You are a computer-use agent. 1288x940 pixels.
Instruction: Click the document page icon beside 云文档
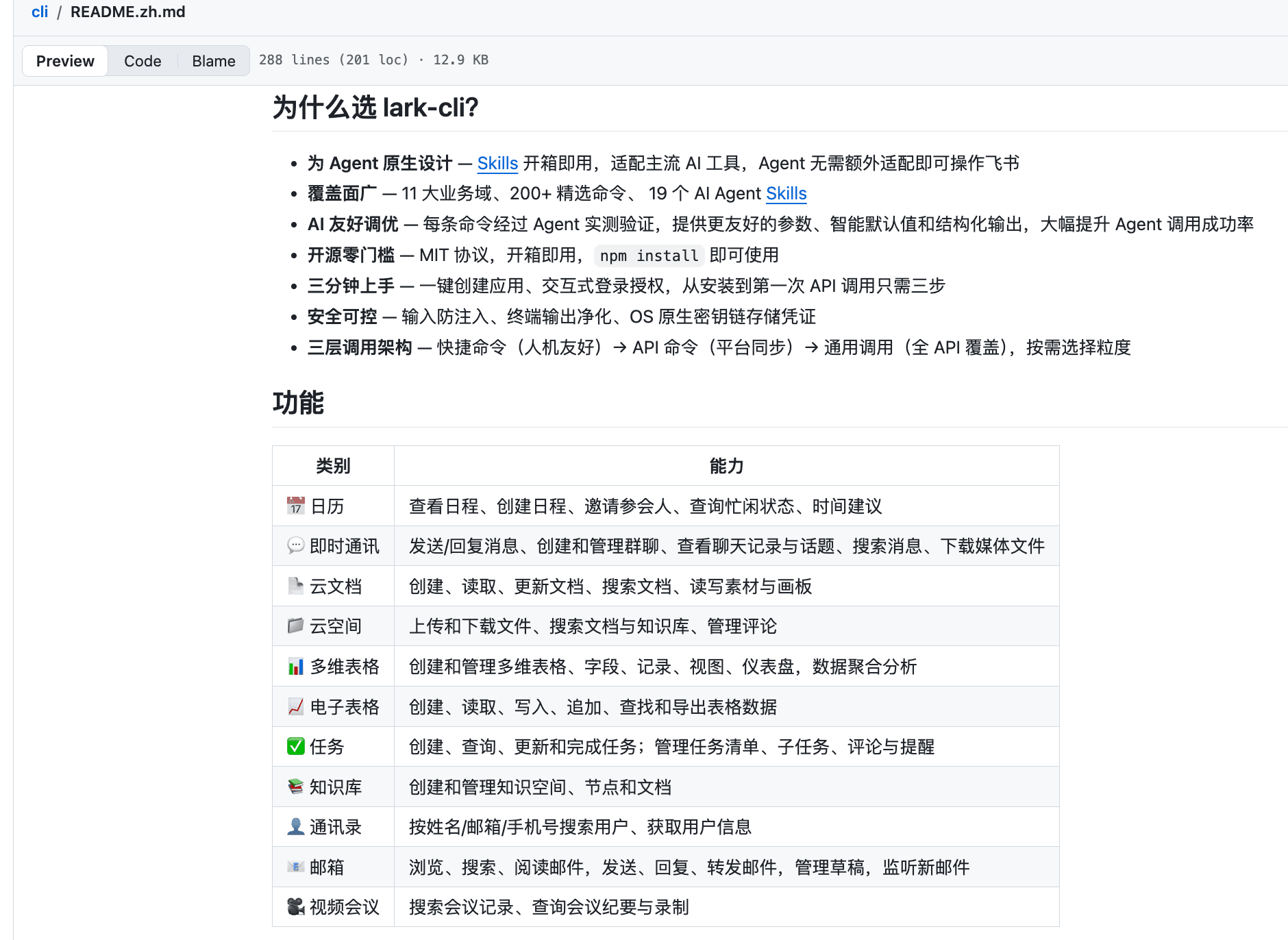[x=295, y=586]
